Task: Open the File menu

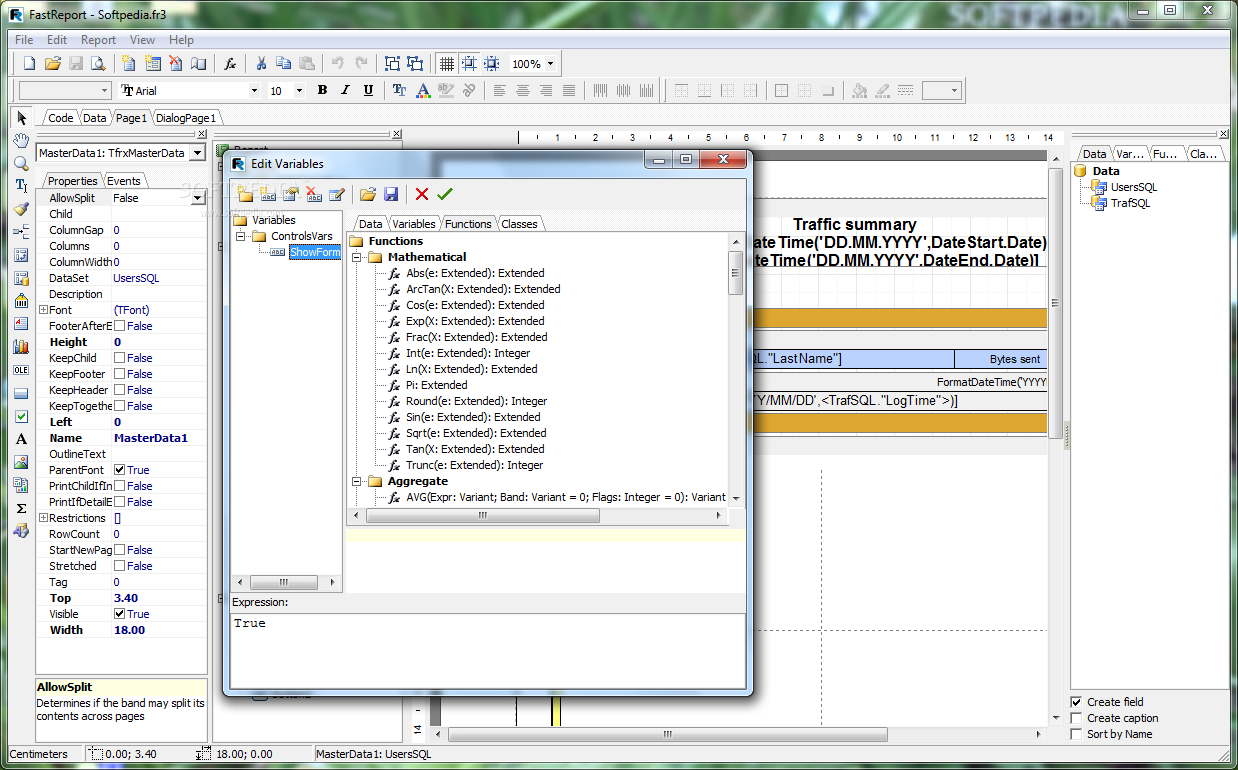Action: 24,40
